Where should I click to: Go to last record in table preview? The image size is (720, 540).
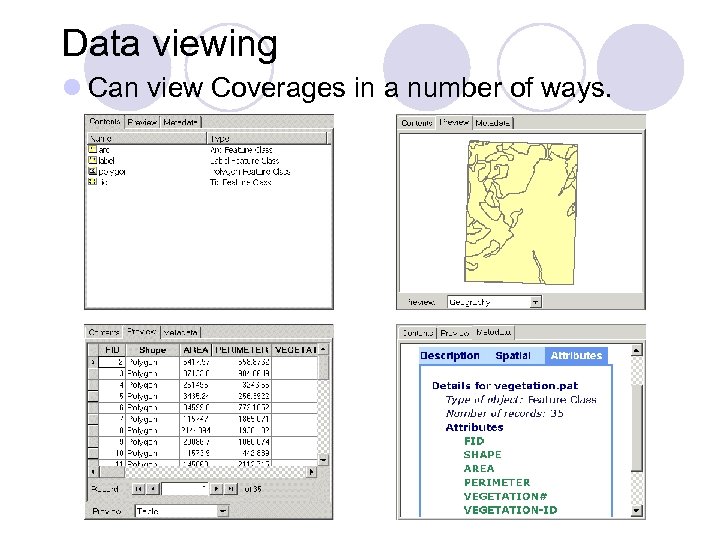point(231,489)
